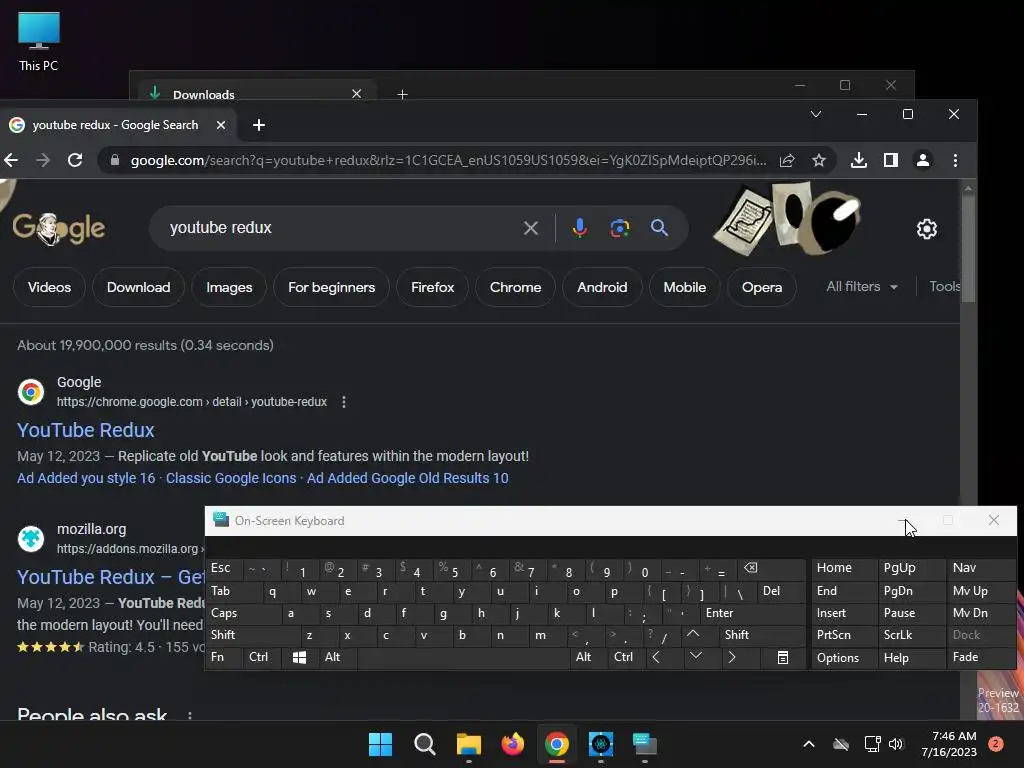The width and height of the screenshot is (1024, 768).
Task: Select the Images filter chip
Action: pos(229,287)
